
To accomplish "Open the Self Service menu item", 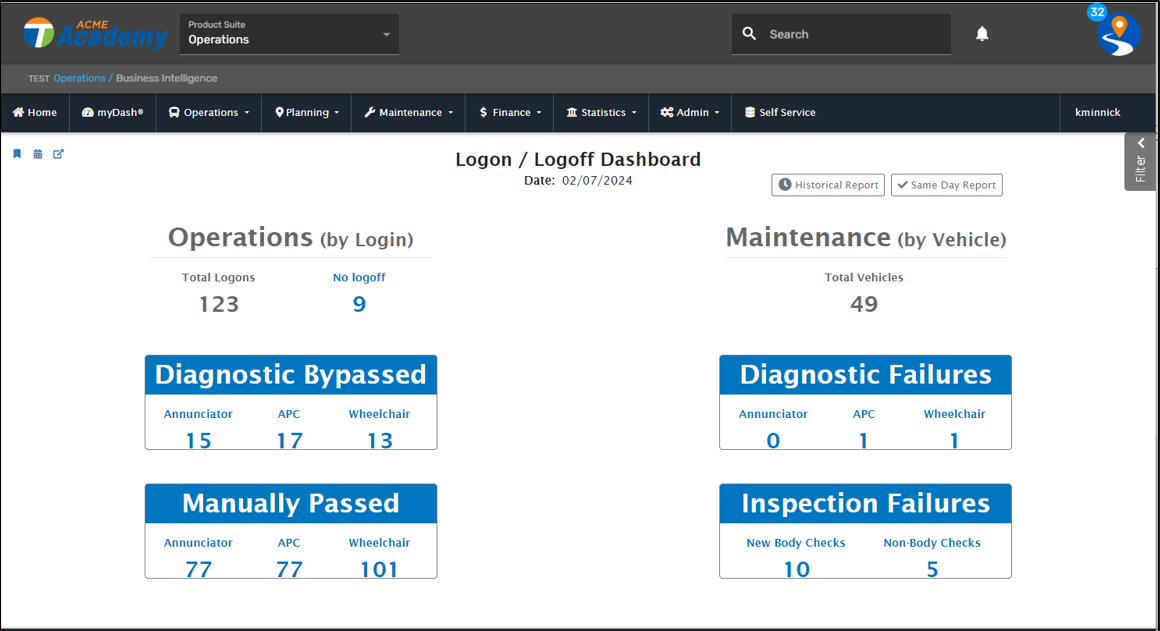I will coord(780,113).
